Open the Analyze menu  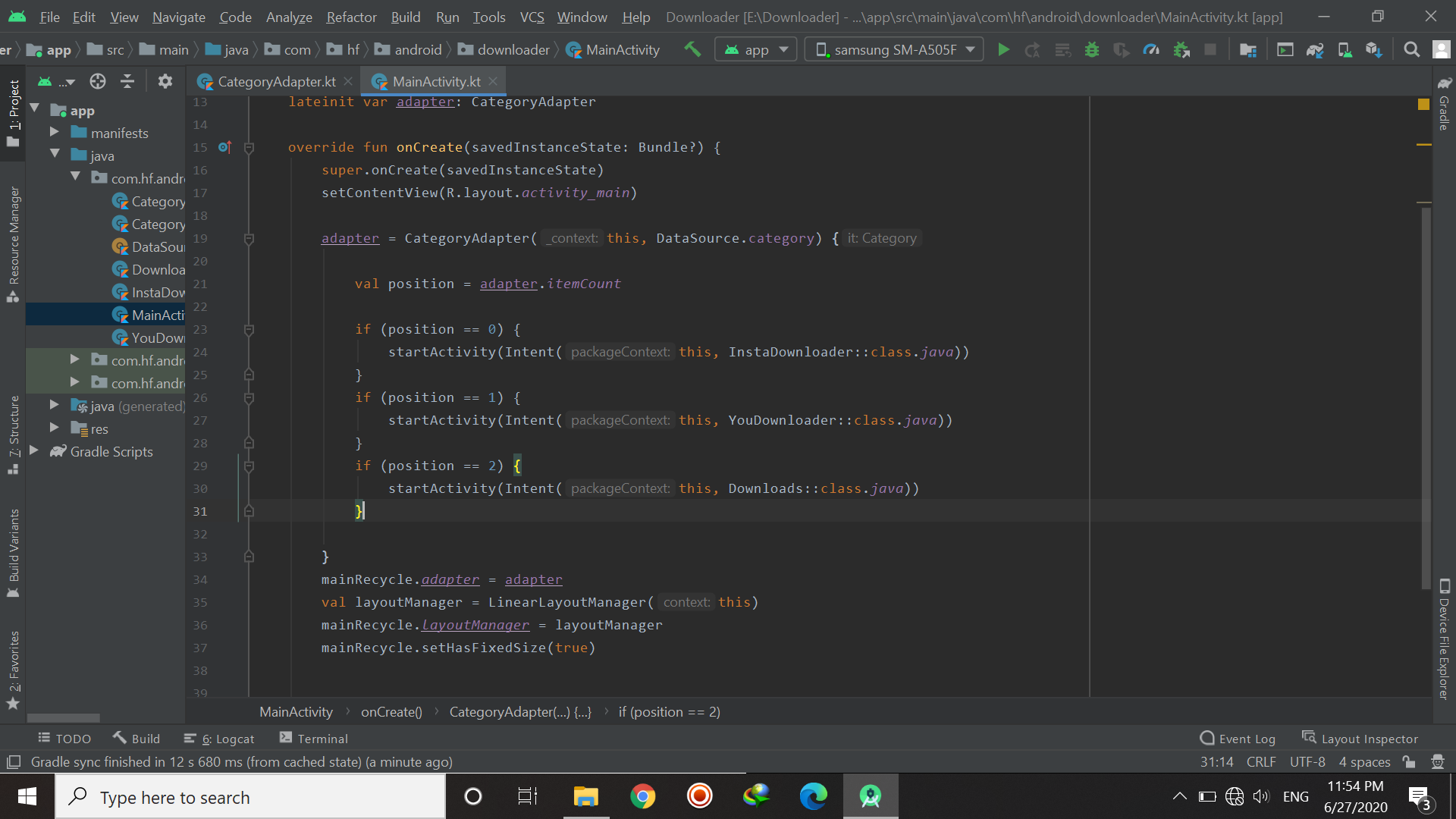[x=289, y=17]
